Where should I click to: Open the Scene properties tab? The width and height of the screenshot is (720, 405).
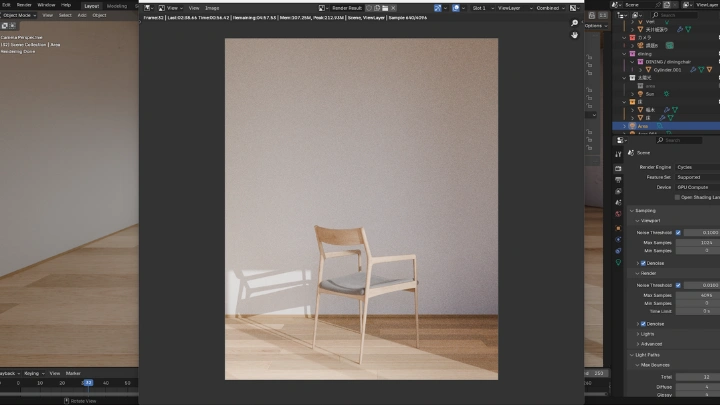tap(618, 202)
